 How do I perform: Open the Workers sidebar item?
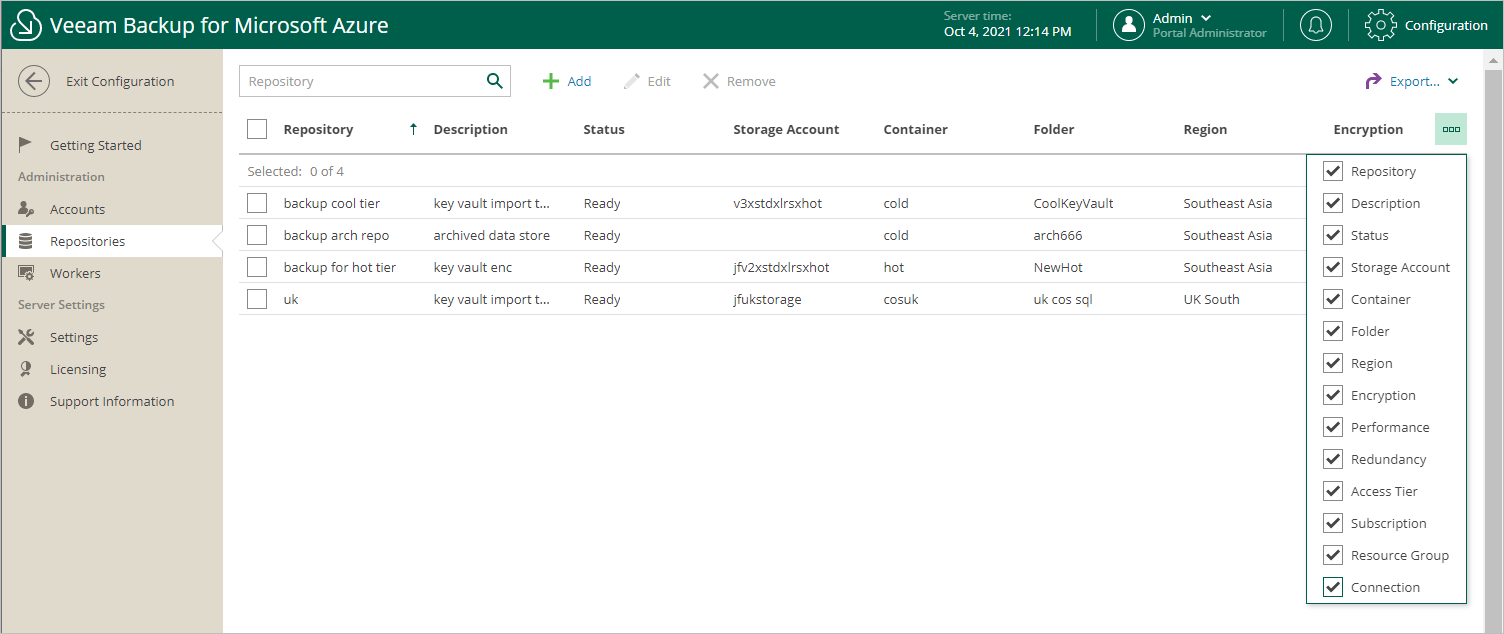point(112,273)
